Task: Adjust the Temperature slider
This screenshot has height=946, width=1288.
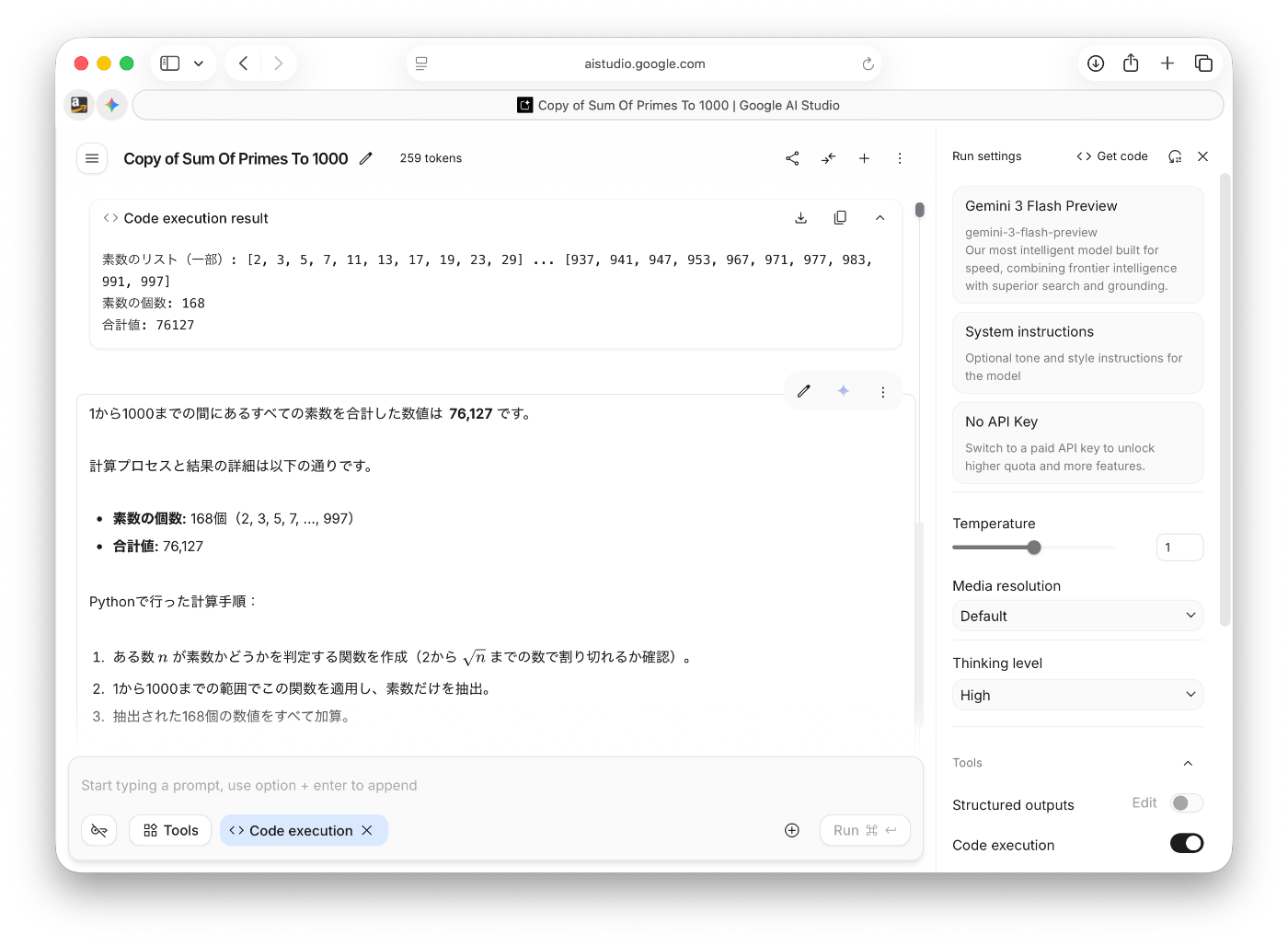Action: point(1033,547)
